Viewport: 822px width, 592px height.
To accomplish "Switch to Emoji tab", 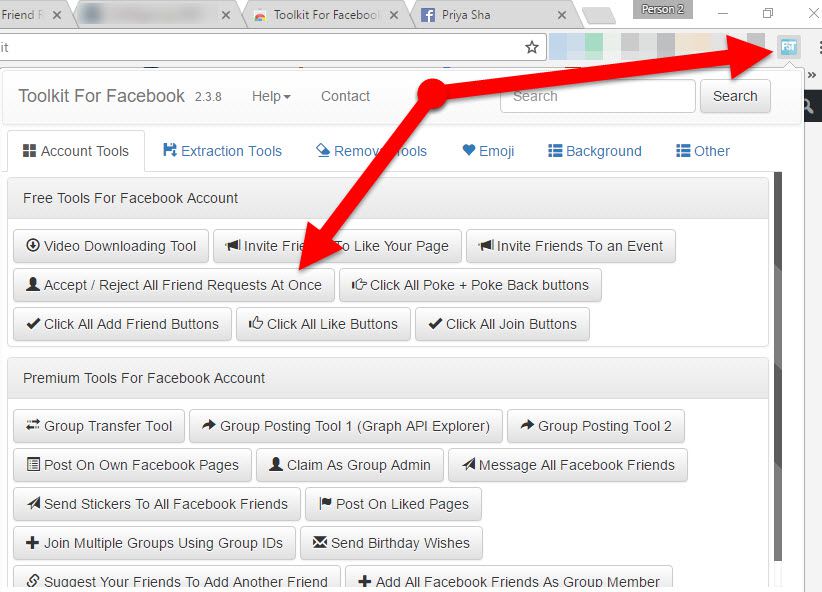I will click(x=488, y=151).
